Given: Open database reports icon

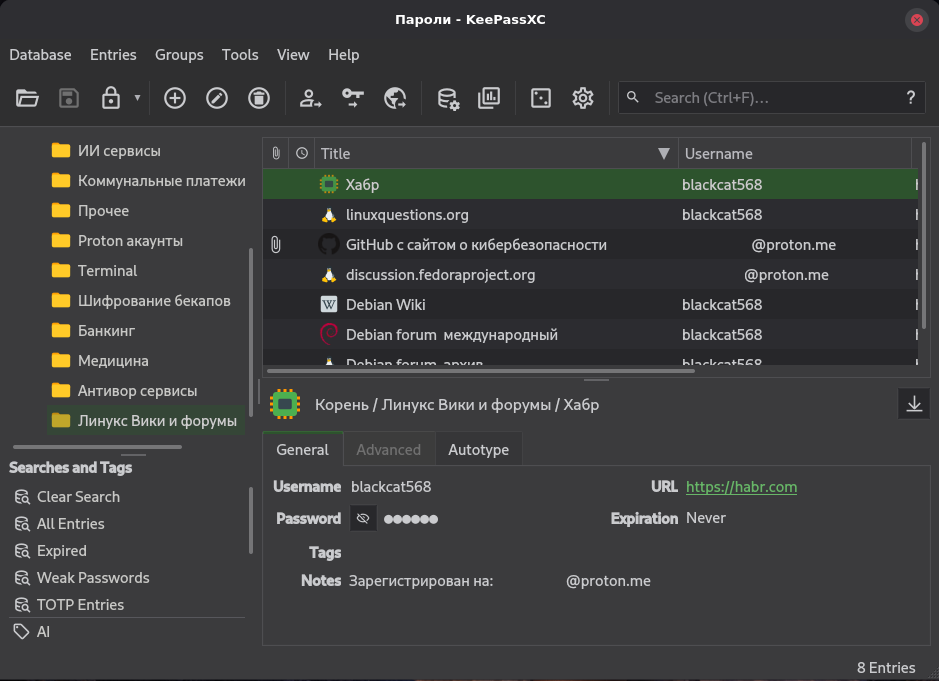Looking at the screenshot, I should tap(489, 98).
